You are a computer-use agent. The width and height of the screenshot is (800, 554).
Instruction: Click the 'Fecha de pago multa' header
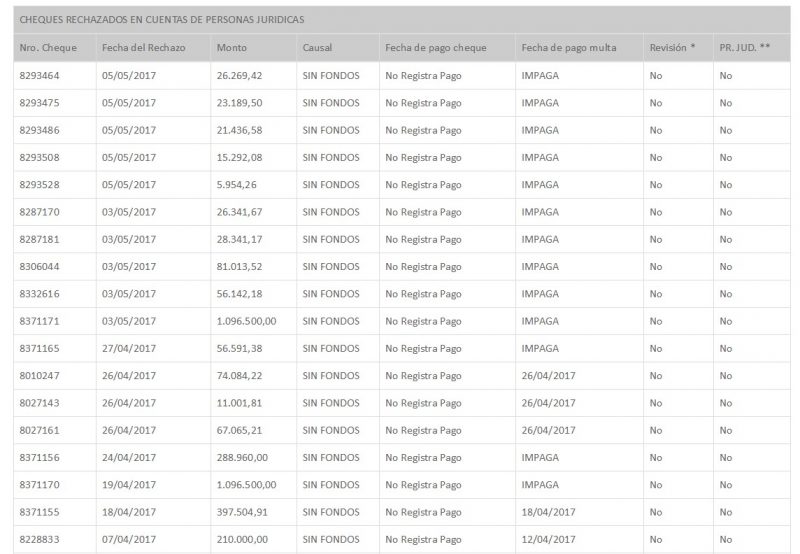pyautogui.click(x=568, y=47)
